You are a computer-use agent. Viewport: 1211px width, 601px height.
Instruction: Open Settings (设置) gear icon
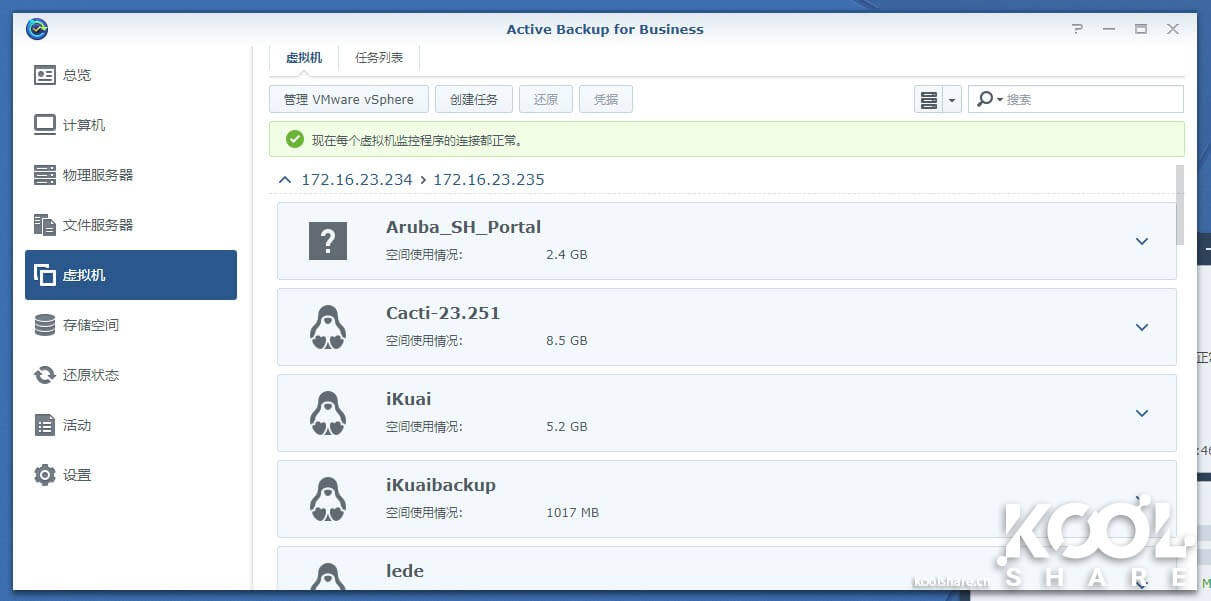point(45,475)
